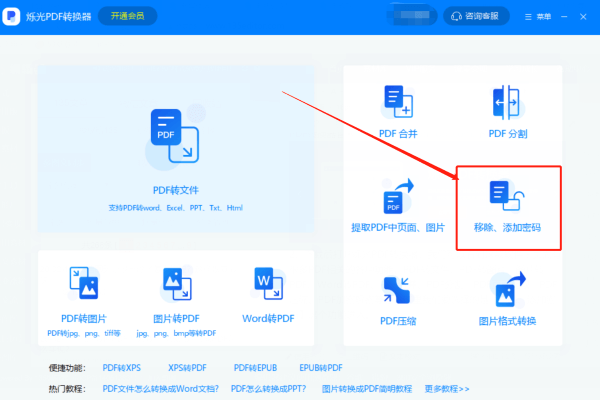Click the 咨询客服 customer service button
Image resolution: width=600 pixels, height=400 pixels.
pos(476,16)
